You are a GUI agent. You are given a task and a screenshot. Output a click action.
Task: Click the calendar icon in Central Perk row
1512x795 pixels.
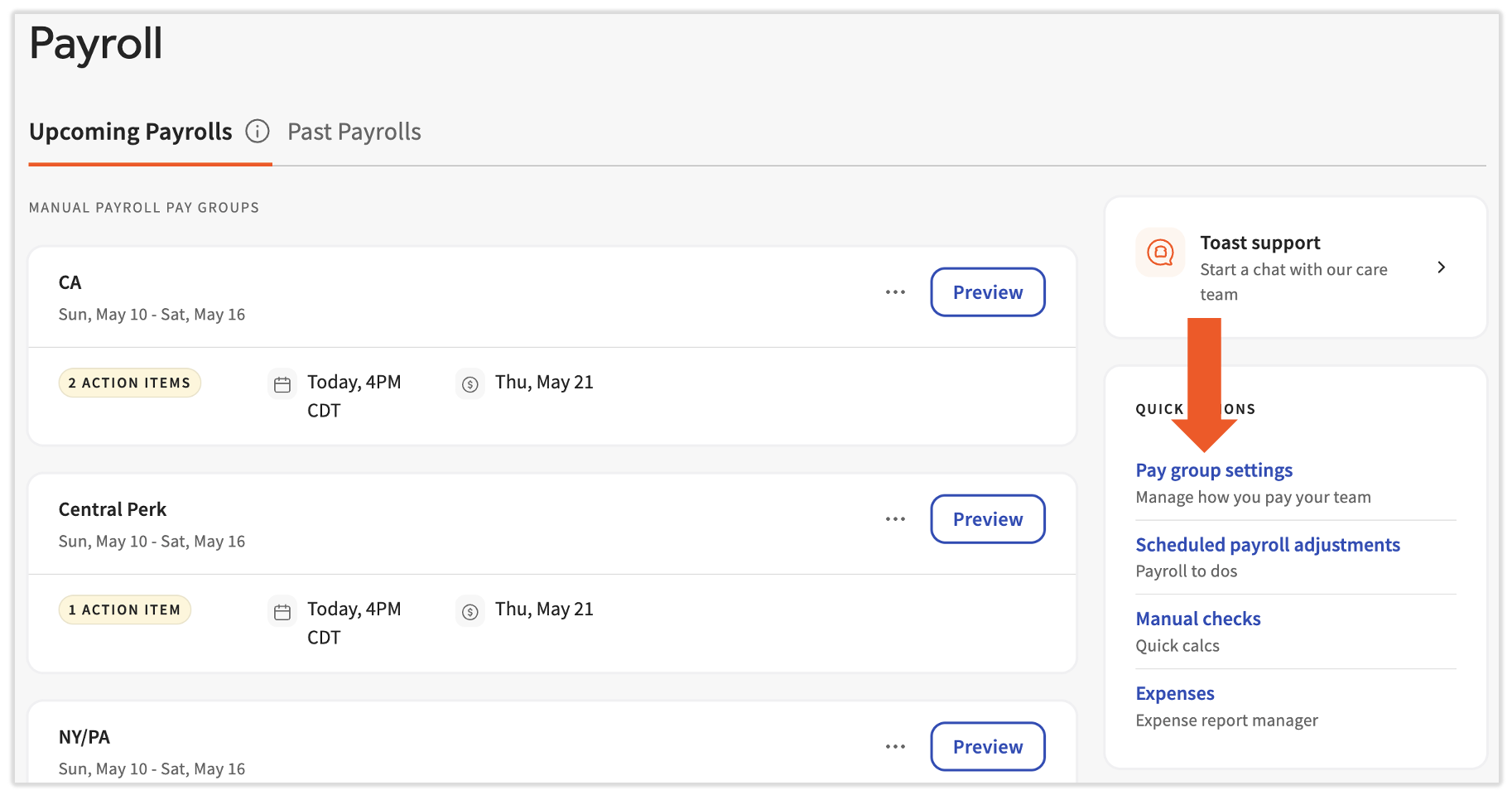282,612
